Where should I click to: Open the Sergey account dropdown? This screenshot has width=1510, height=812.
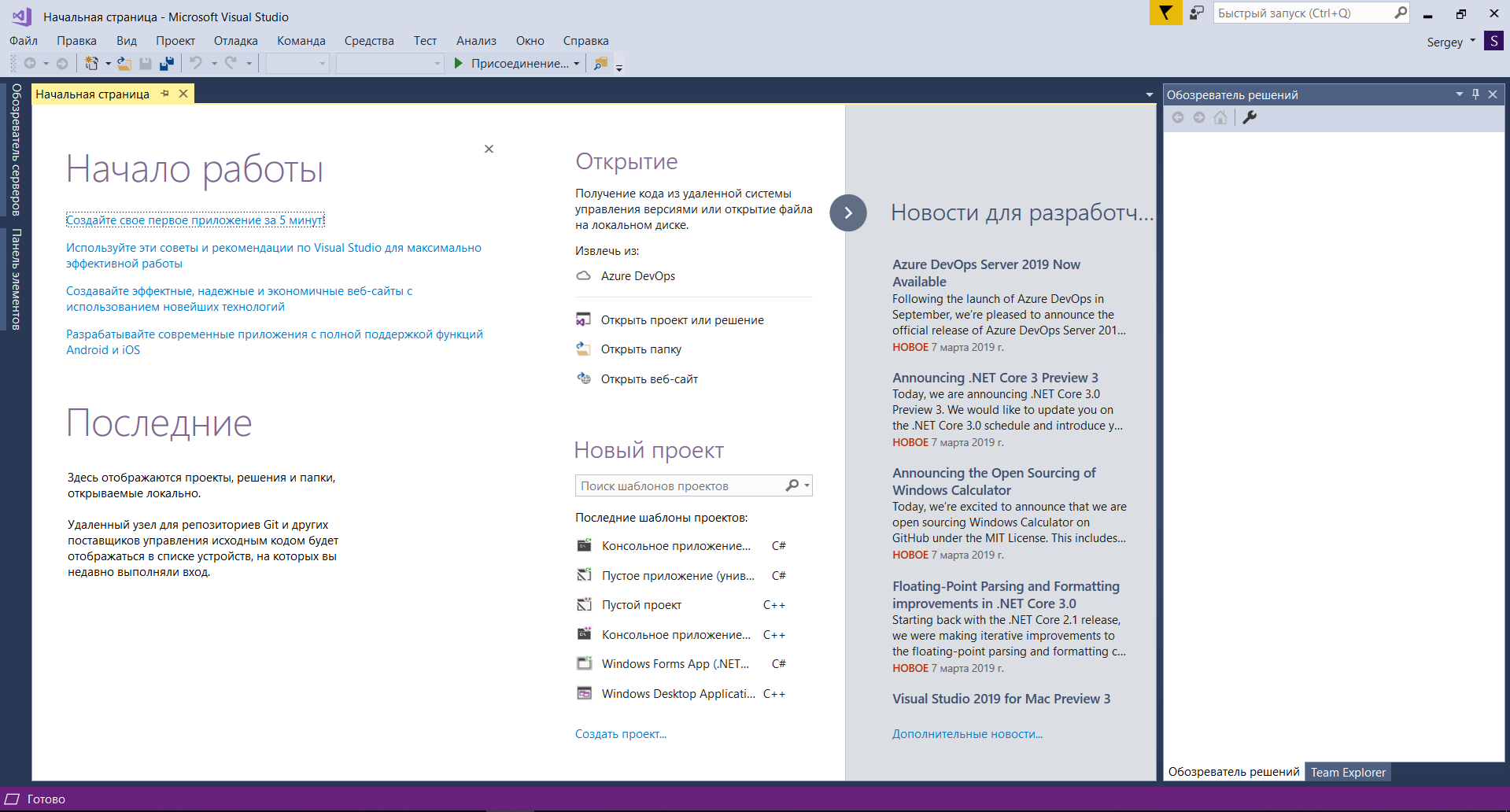pyautogui.click(x=1472, y=41)
